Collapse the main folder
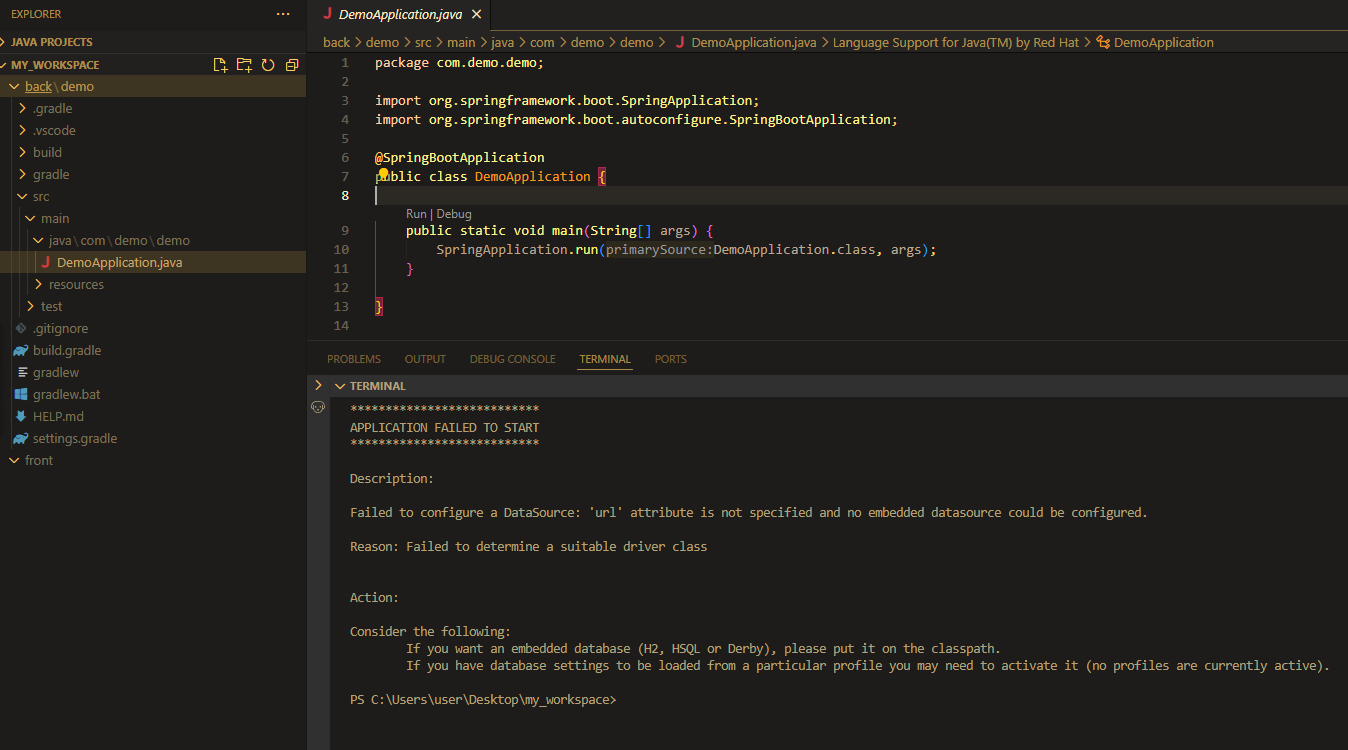 [x=31, y=219]
